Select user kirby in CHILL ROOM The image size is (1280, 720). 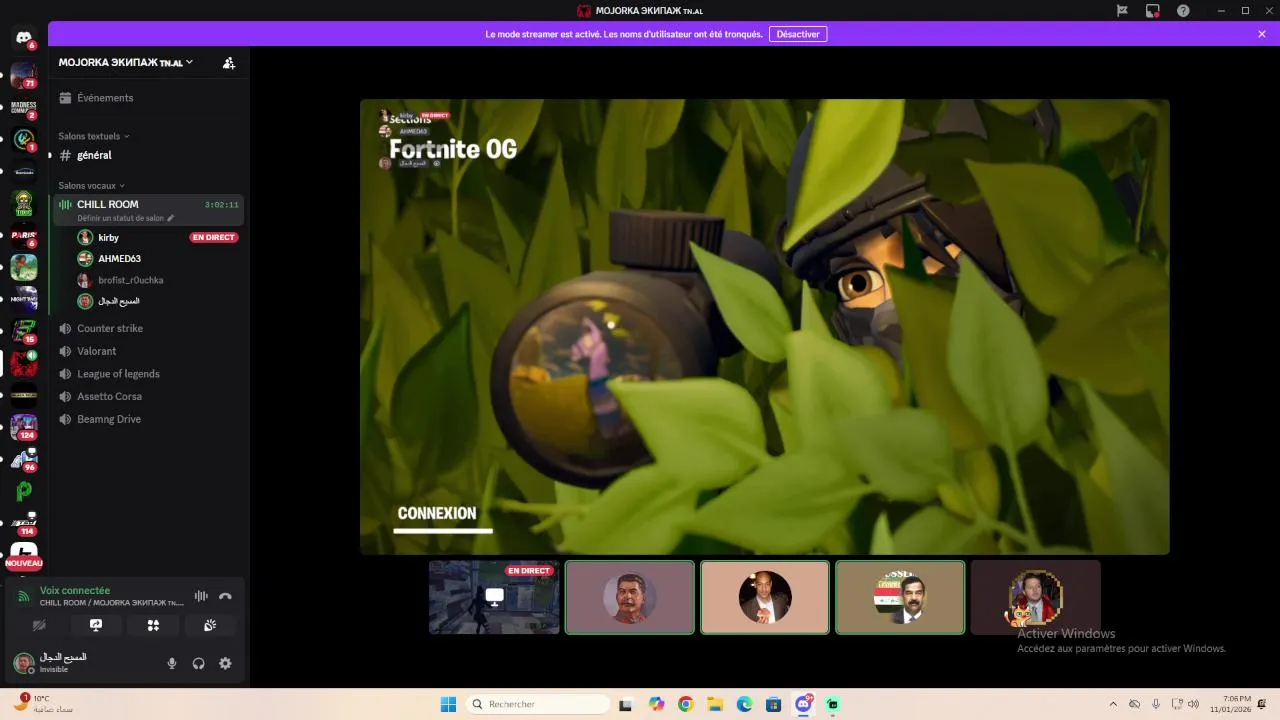pyautogui.click(x=108, y=237)
